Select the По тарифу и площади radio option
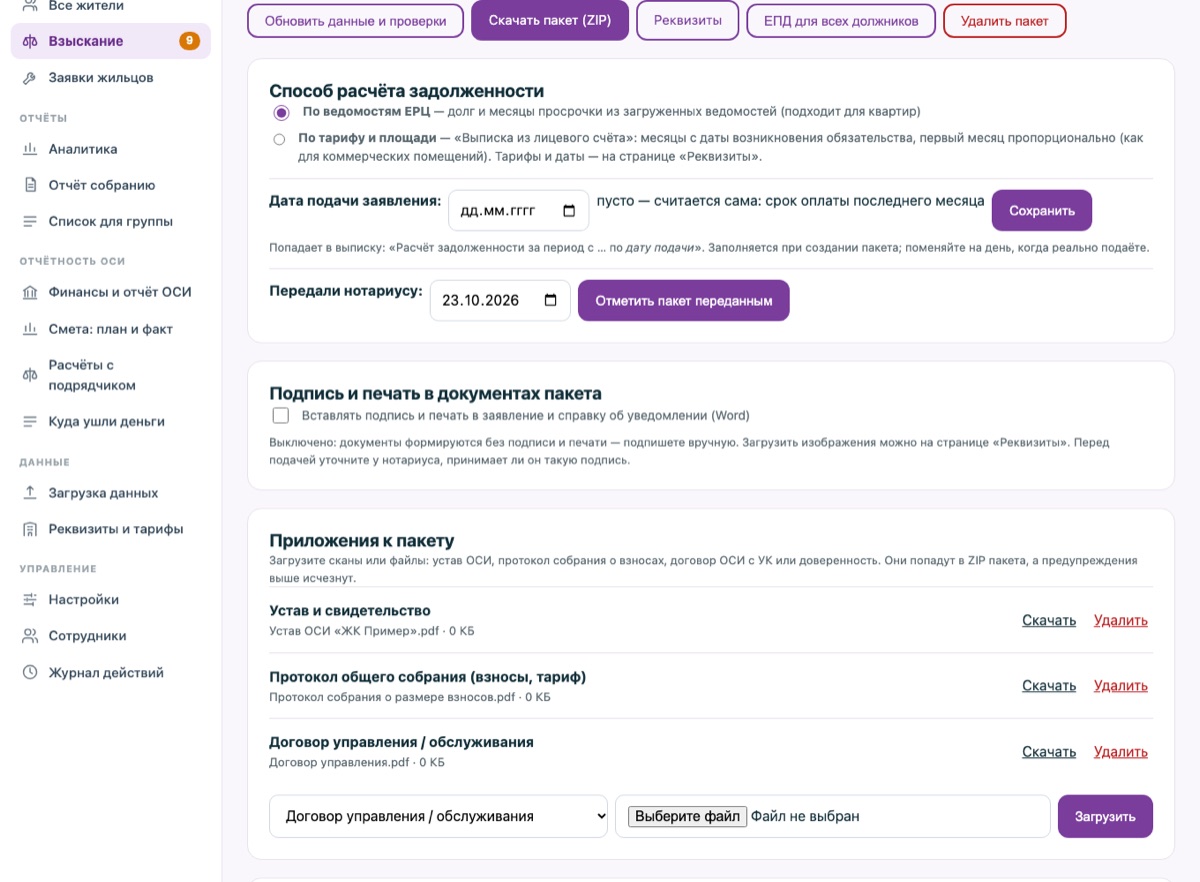The image size is (1200, 882). (x=279, y=139)
